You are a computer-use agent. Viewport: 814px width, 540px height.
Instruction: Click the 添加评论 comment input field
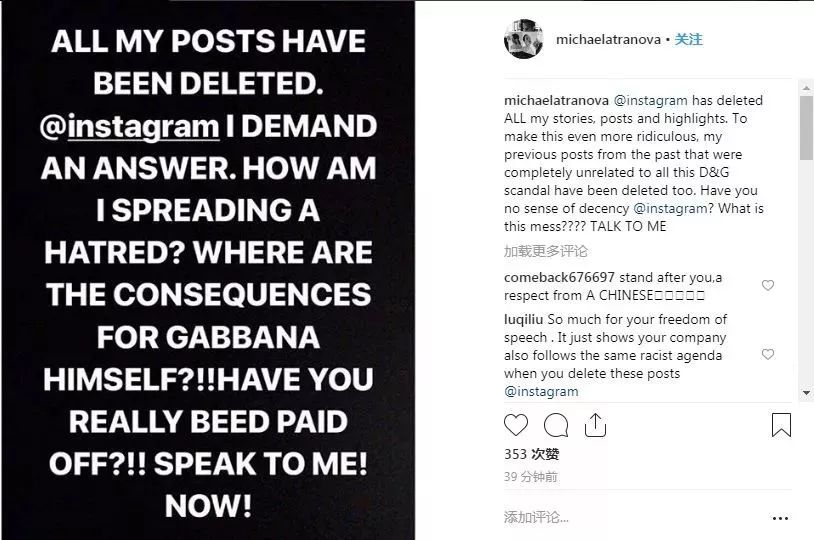620,517
